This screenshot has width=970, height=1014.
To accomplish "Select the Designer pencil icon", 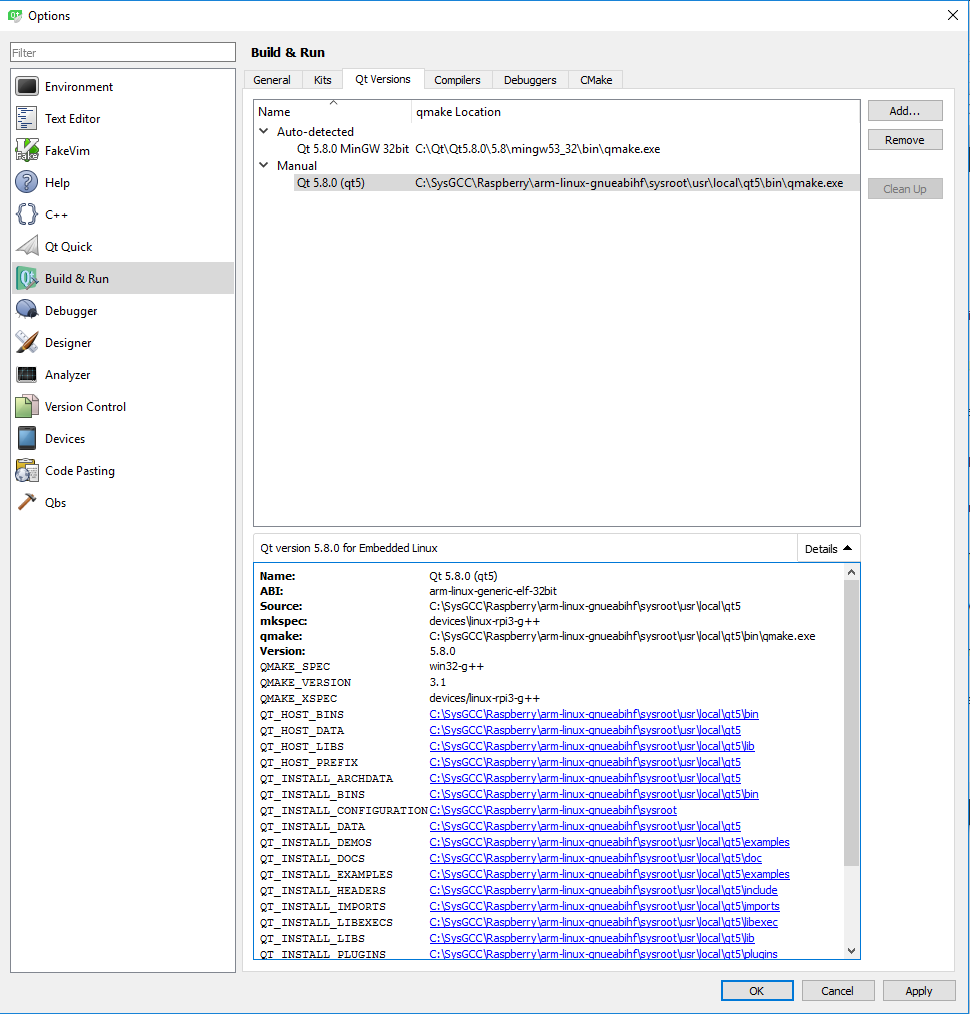I will (27, 342).
